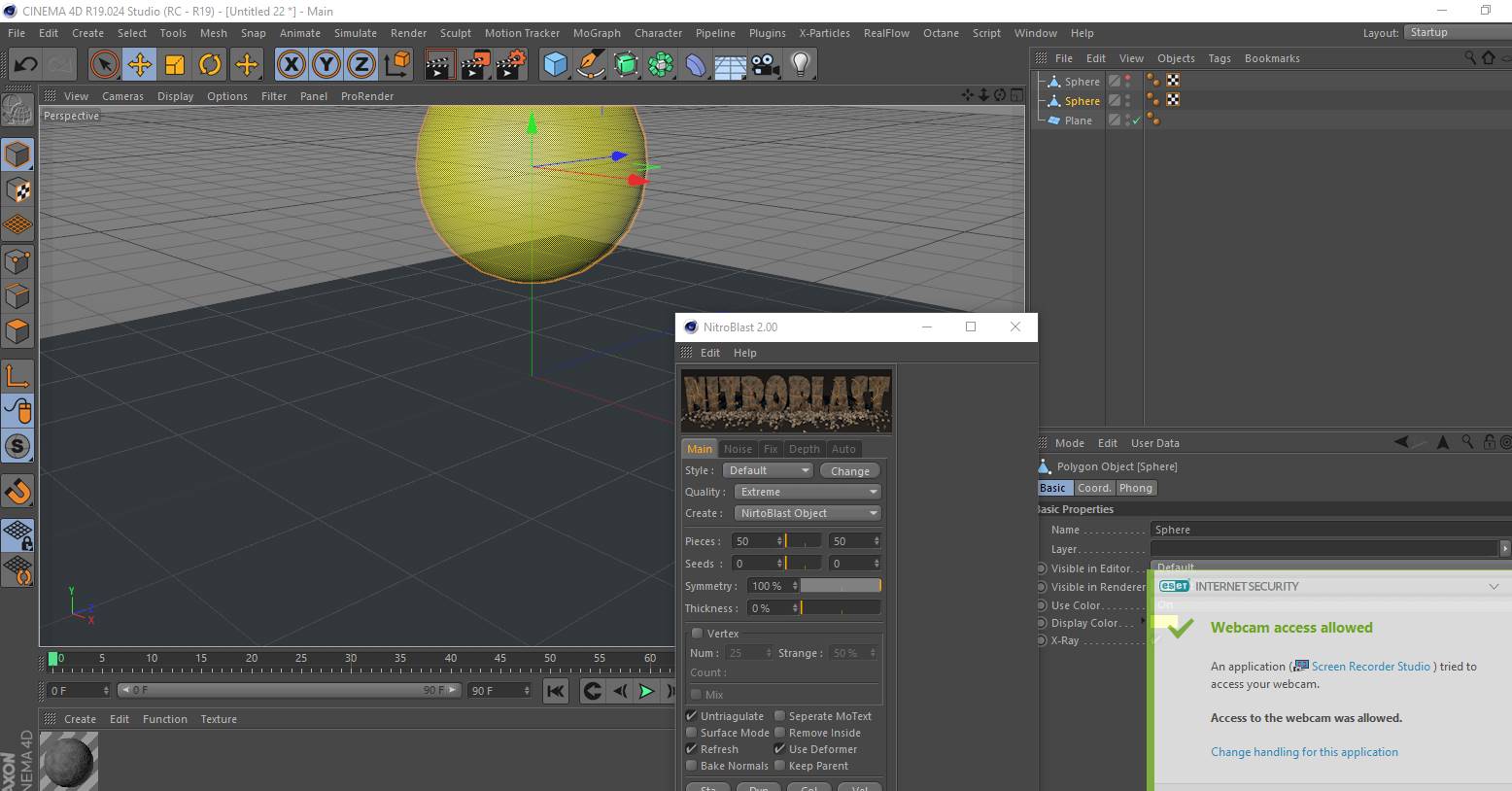Viewport: 1512px width, 791px height.
Task: Toggle Z axis lock
Action: coord(361,65)
